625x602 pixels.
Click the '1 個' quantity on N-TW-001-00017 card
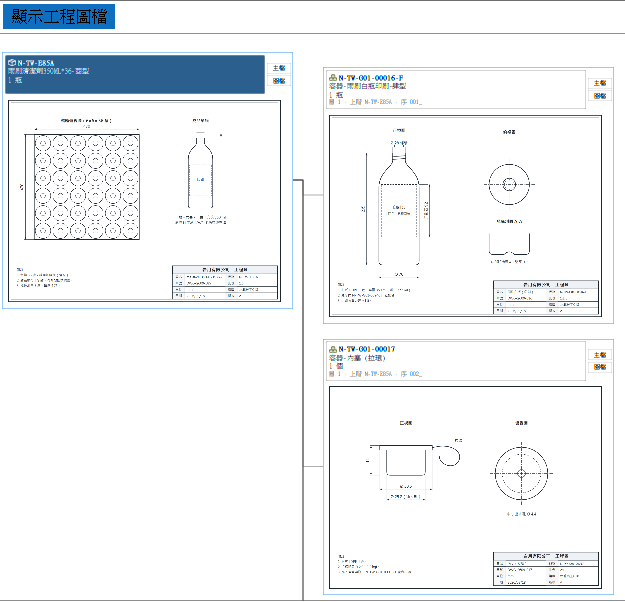coord(336,366)
